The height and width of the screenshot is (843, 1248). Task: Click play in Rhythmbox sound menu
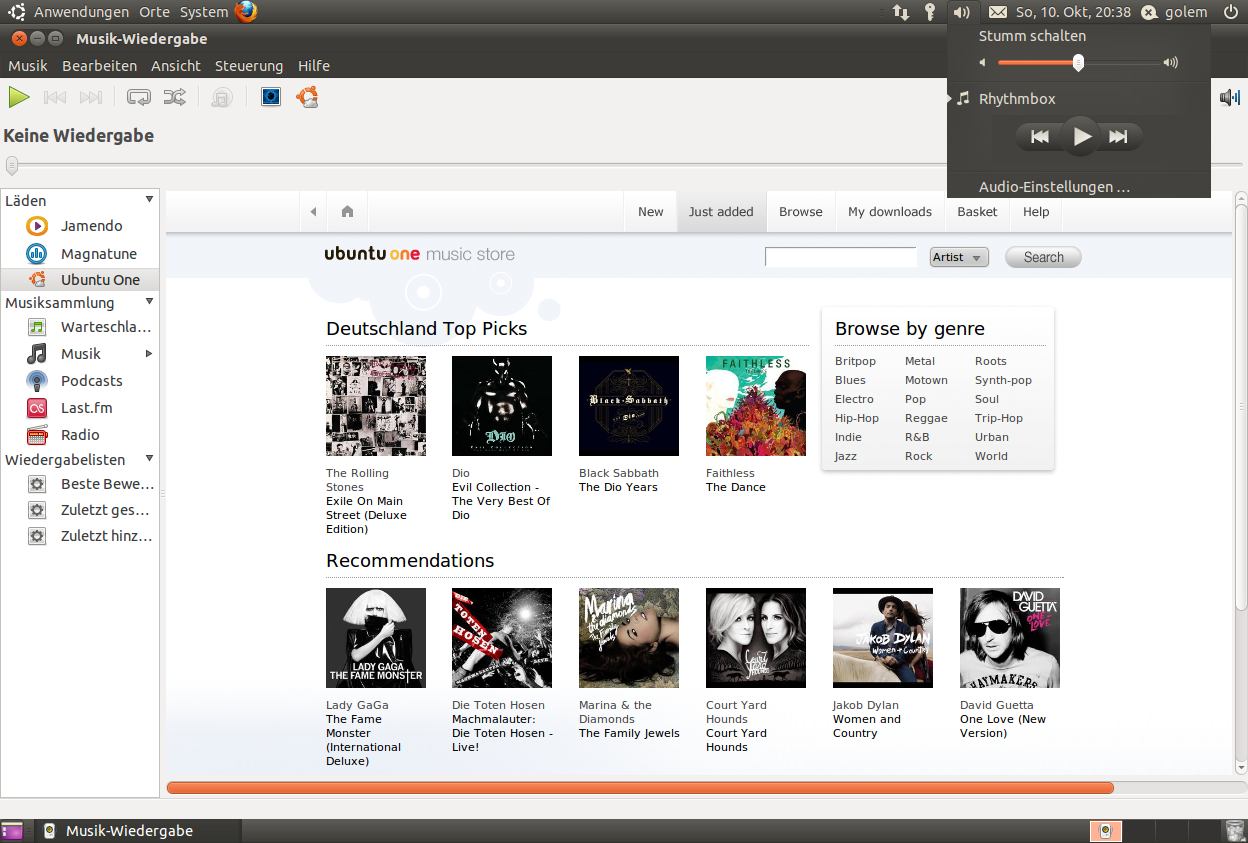click(x=1080, y=137)
